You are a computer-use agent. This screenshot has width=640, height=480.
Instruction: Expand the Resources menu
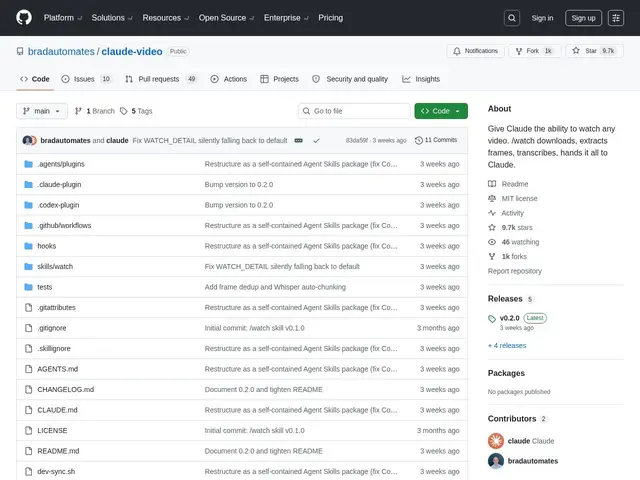pos(166,18)
